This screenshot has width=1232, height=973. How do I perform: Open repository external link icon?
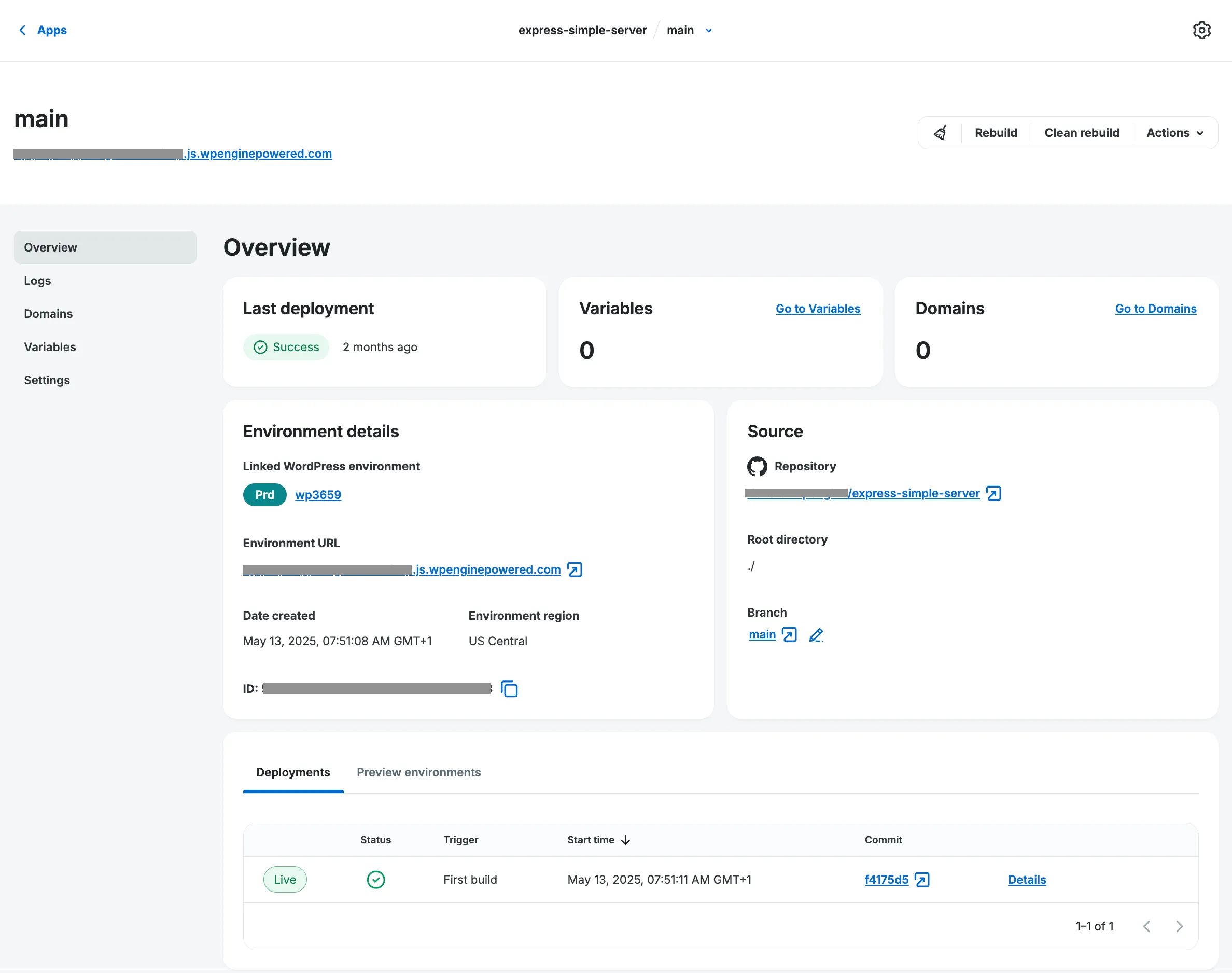(993, 493)
